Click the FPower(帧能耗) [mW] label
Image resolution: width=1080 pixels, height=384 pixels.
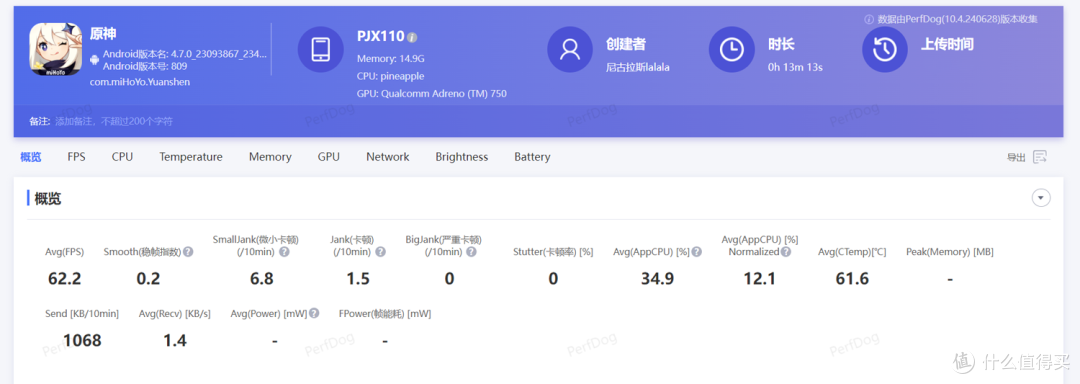click(x=384, y=314)
